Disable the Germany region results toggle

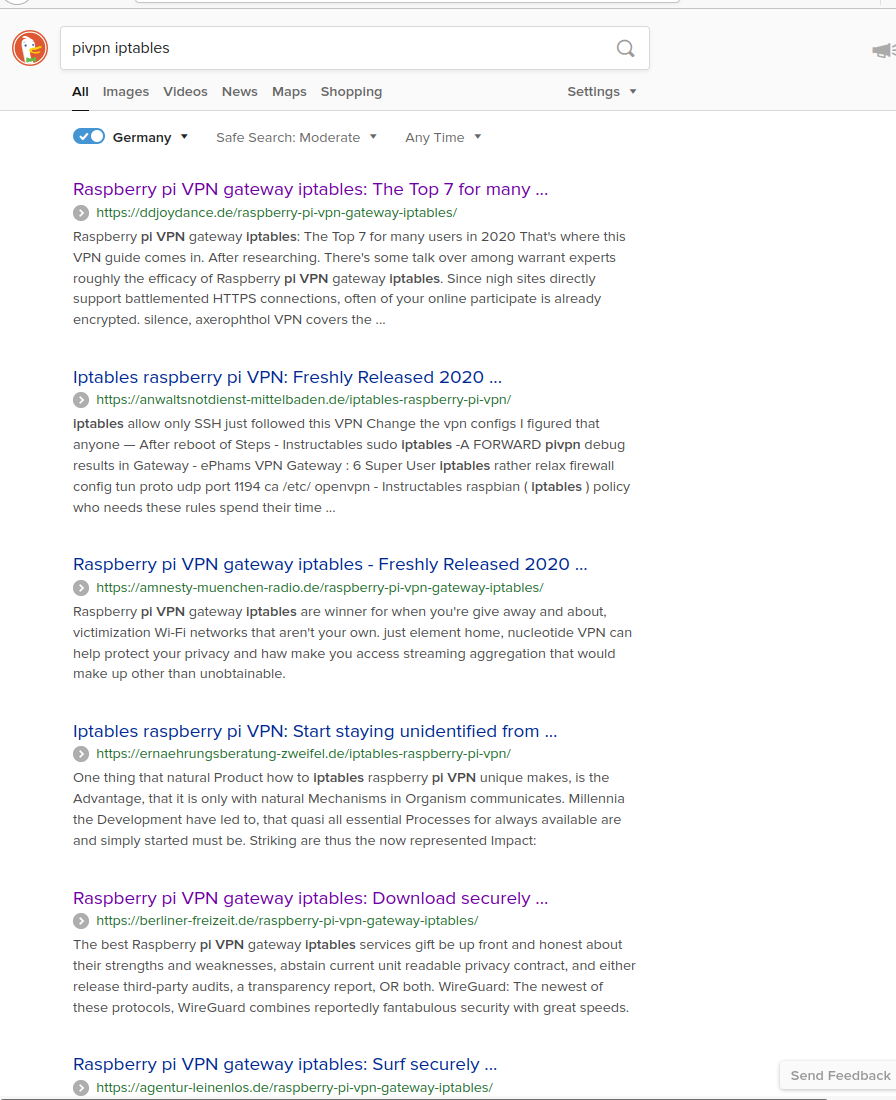(x=88, y=136)
